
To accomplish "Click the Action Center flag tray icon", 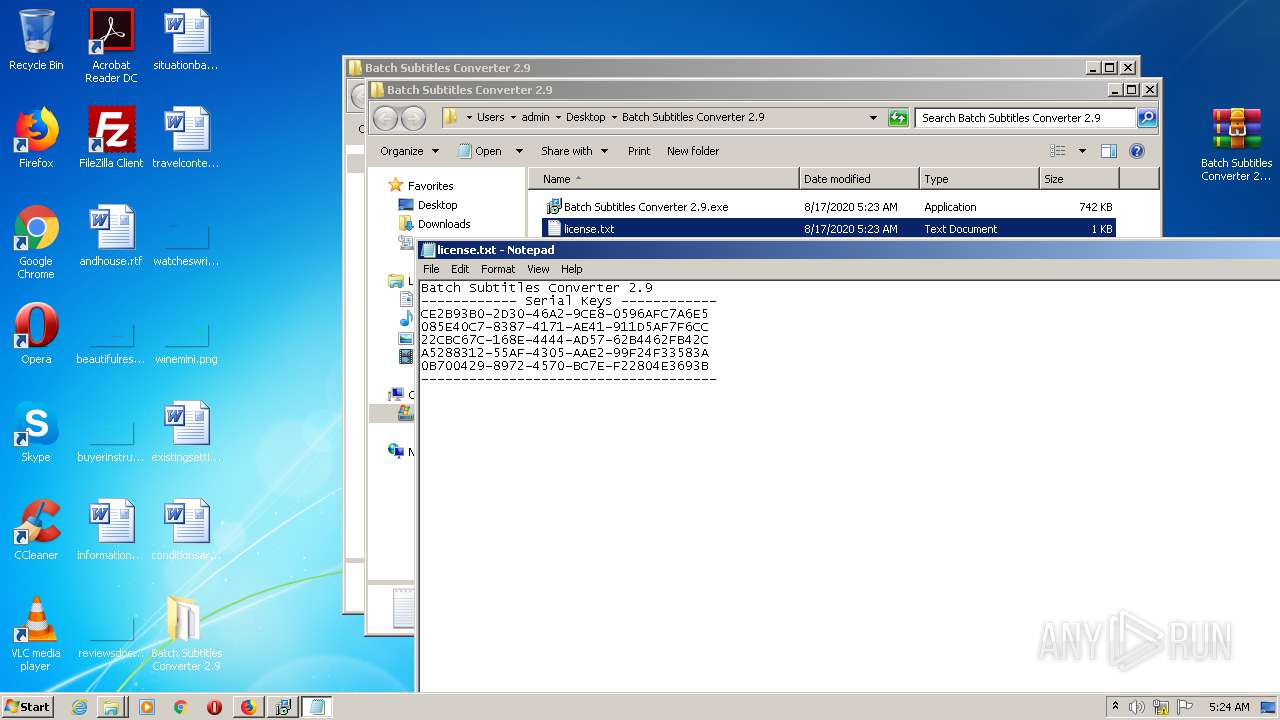I will pos(1185,707).
